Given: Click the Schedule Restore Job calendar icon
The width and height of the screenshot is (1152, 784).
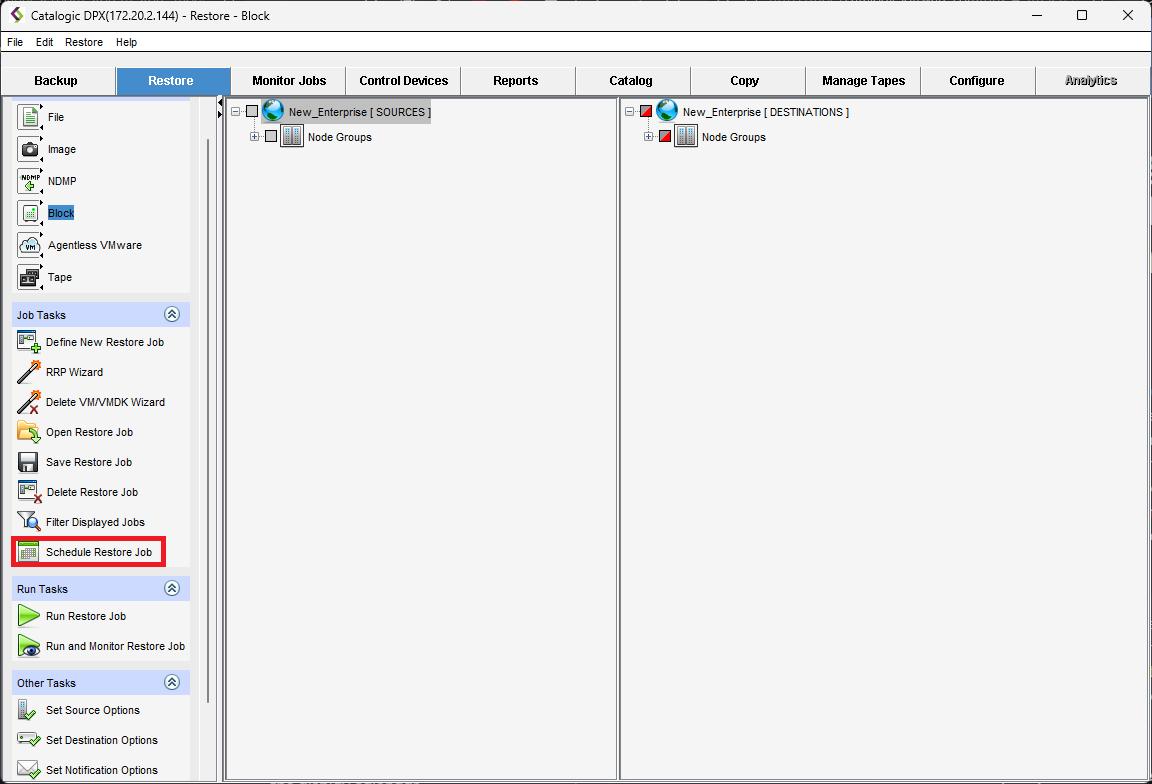Looking at the screenshot, I should point(29,552).
